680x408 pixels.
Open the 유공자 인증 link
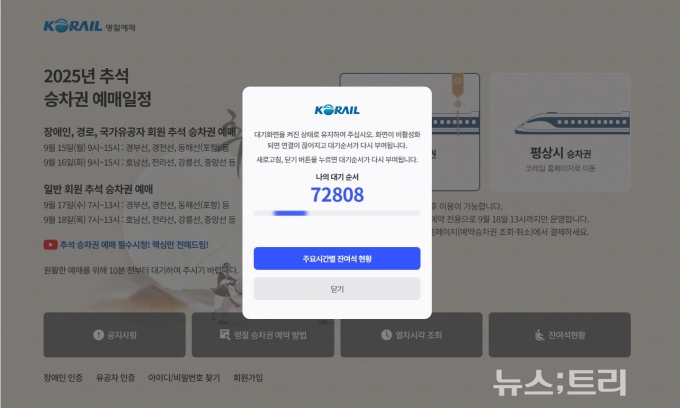(x=115, y=378)
